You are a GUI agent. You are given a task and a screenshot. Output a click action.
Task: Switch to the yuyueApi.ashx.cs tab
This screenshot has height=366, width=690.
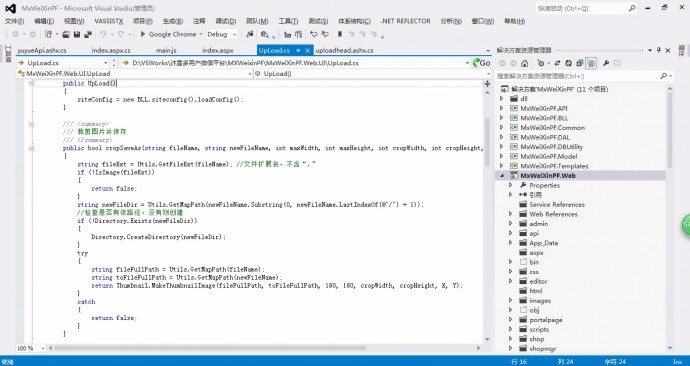tap(42, 50)
